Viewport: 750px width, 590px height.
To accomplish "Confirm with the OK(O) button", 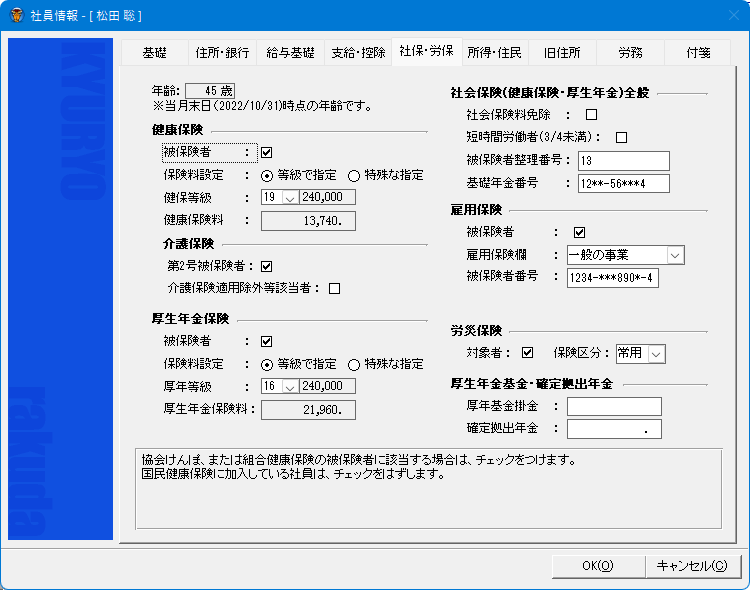I will pos(598,566).
